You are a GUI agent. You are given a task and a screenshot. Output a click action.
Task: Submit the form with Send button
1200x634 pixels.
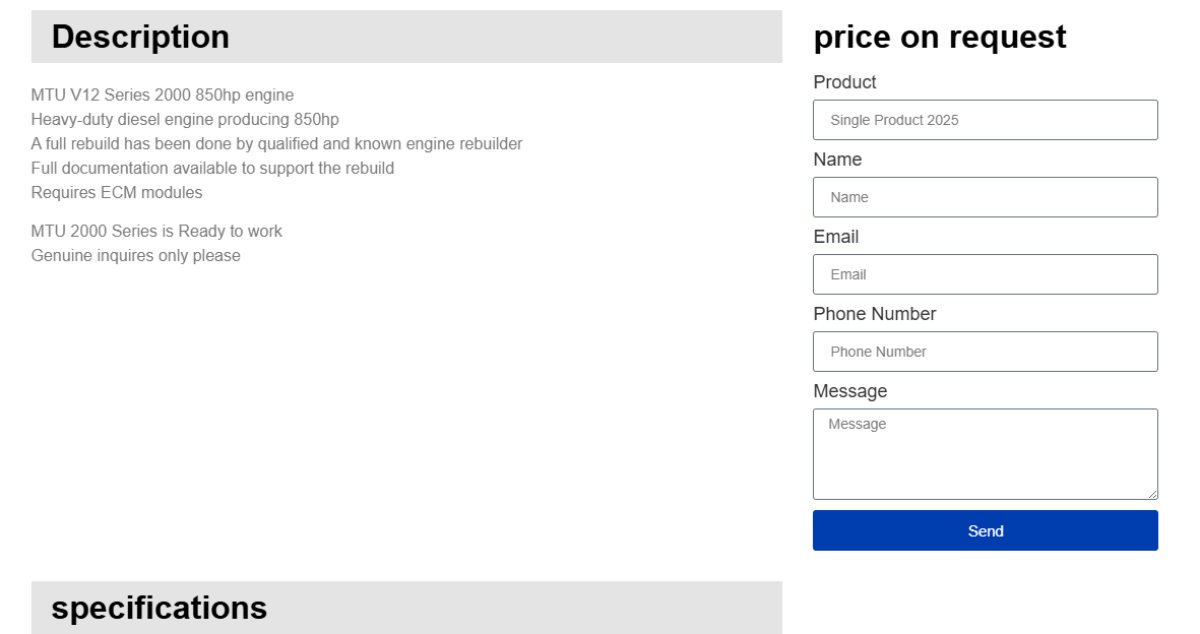click(985, 530)
